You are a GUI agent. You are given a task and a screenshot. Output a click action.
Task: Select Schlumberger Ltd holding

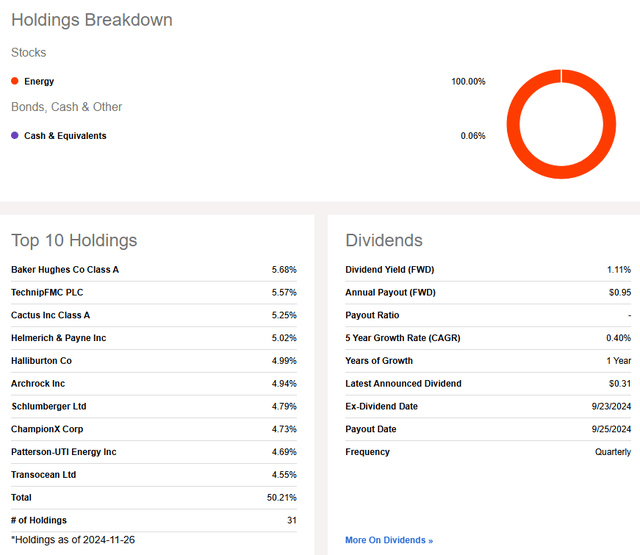48,406
